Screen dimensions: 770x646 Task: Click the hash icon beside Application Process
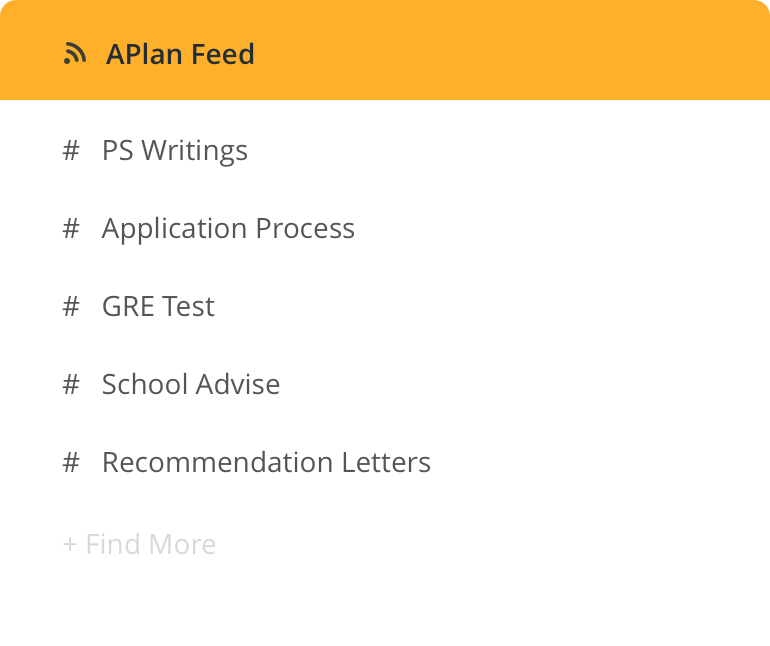71,229
